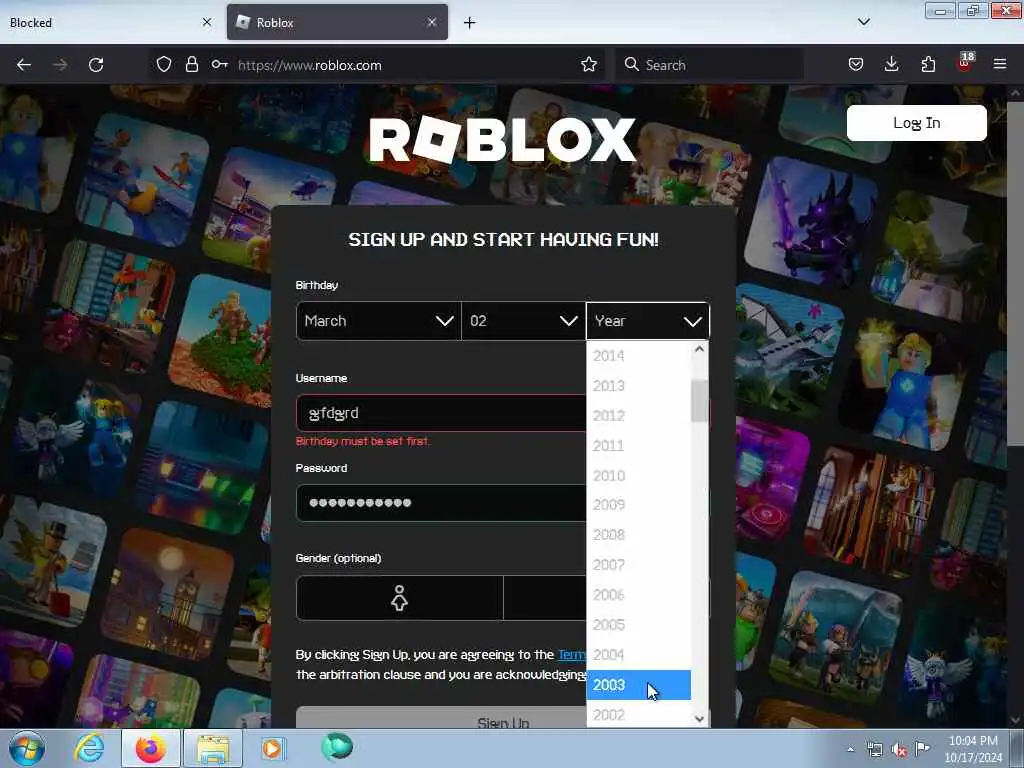Open the Terms link
This screenshot has height=768, width=1024.
572,654
